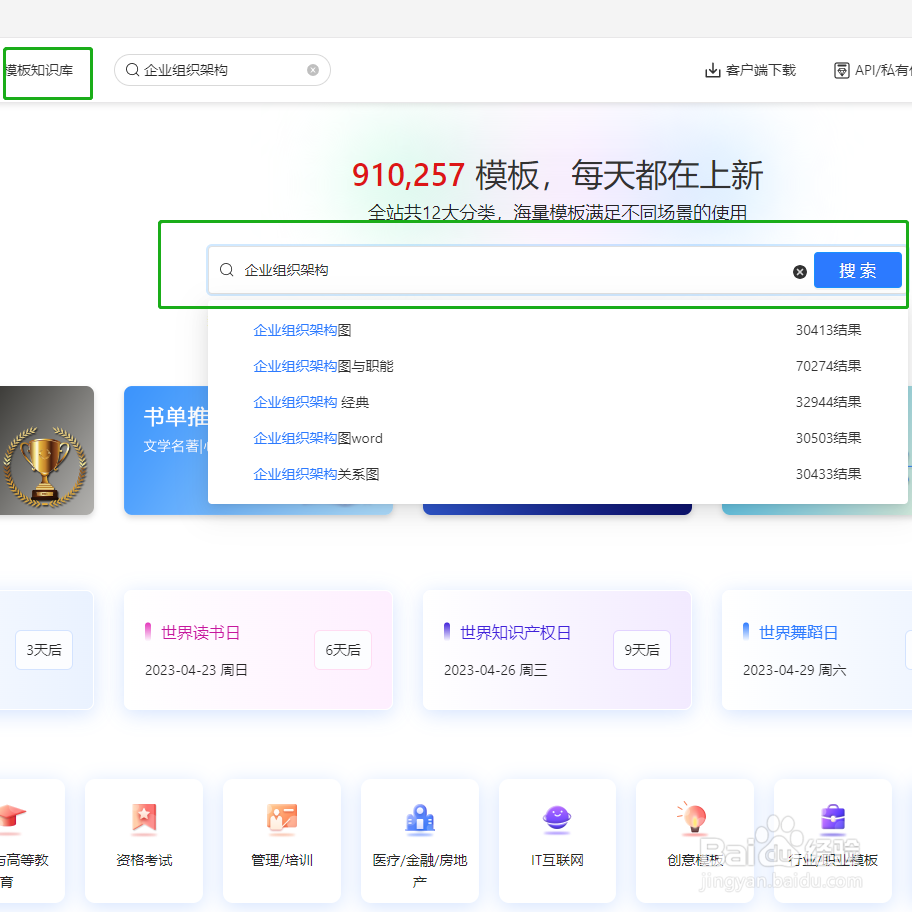The width and height of the screenshot is (912, 912).
Task: Click the download icon beside 客户端下载
Action: pos(712,70)
